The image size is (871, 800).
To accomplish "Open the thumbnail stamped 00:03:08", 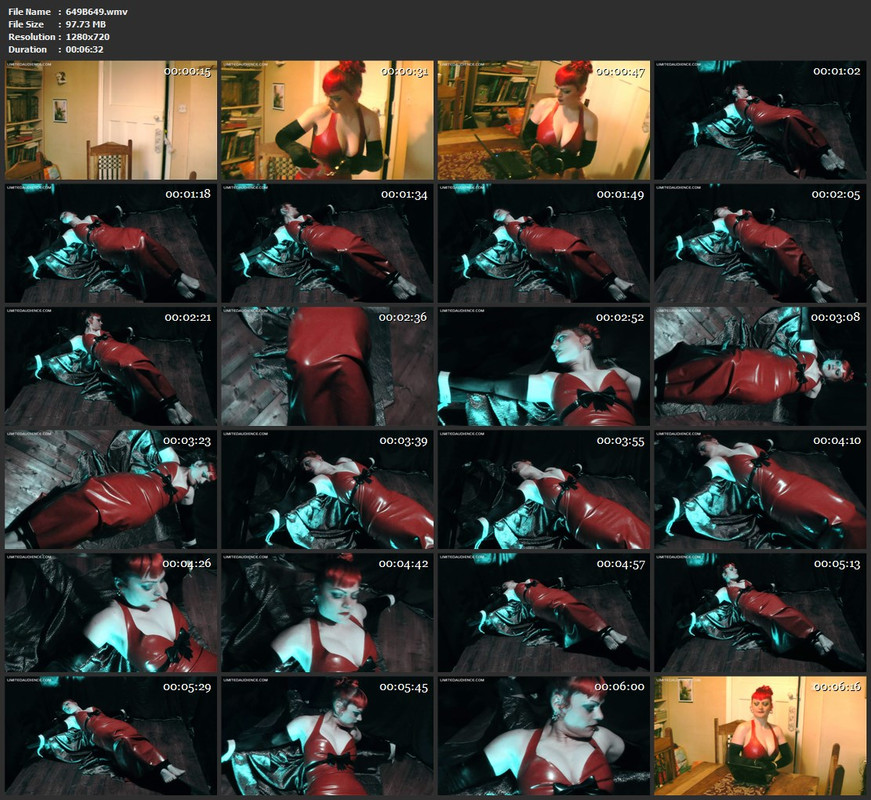I will coord(760,367).
